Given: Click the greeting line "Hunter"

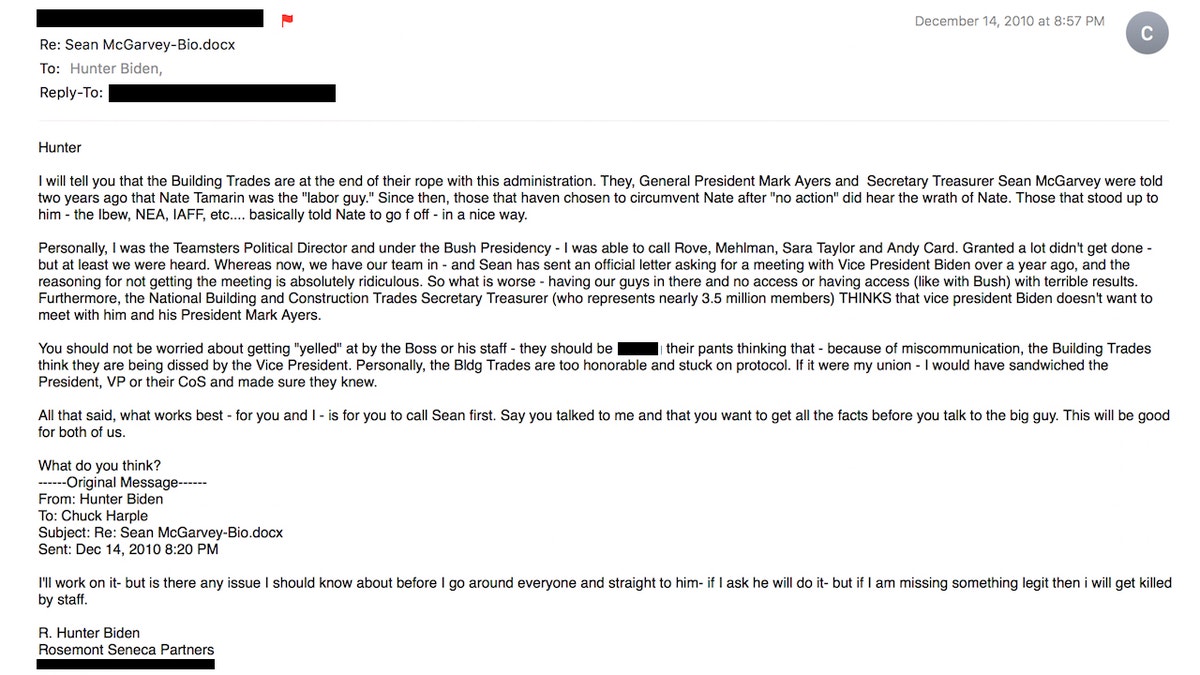Looking at the screenshot, I should [x=60, y=148].
